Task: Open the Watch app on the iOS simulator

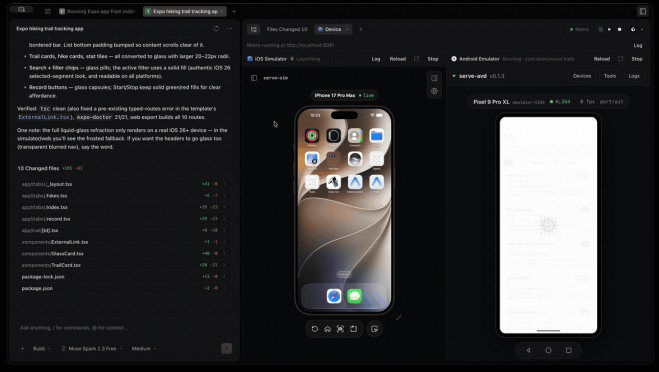Action: click(334, 136)
